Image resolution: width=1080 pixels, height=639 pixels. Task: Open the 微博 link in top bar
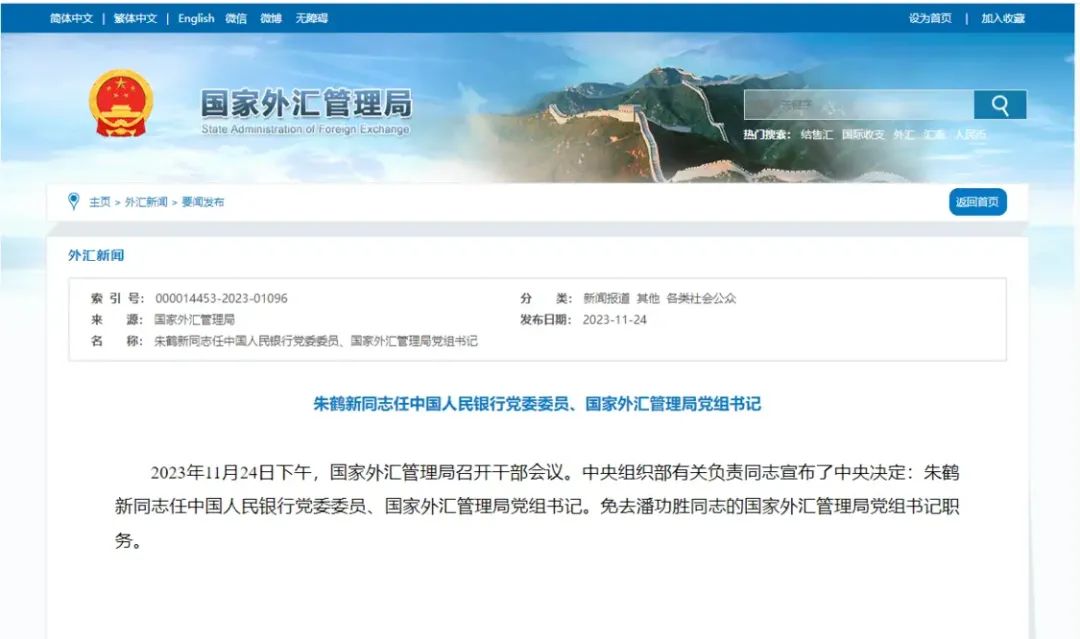271,19
